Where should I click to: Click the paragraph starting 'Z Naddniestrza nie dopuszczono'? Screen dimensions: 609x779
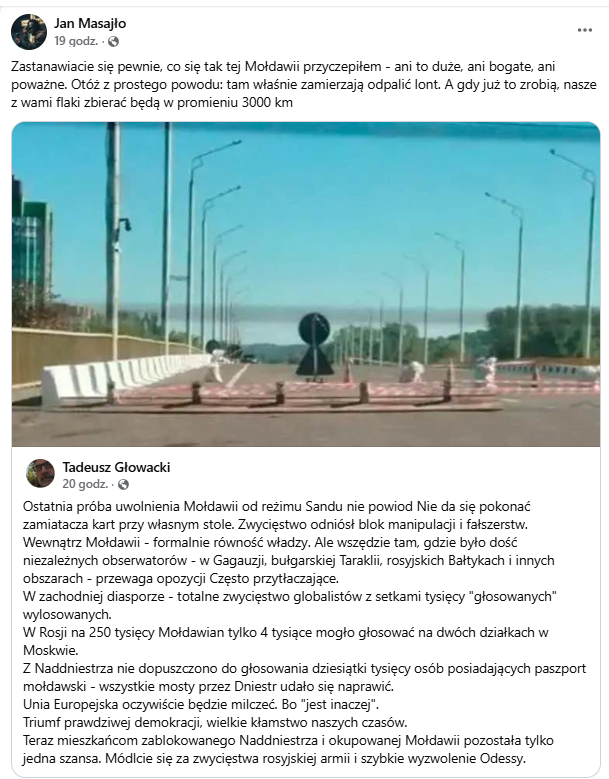click(x=304, y=677)
